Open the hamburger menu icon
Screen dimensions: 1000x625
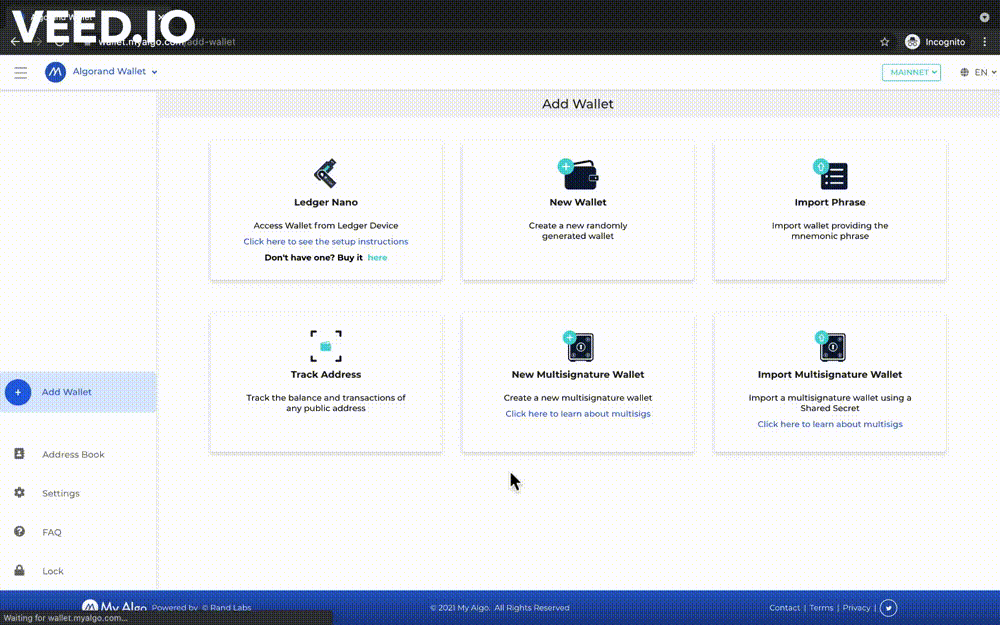pos(20,72)
